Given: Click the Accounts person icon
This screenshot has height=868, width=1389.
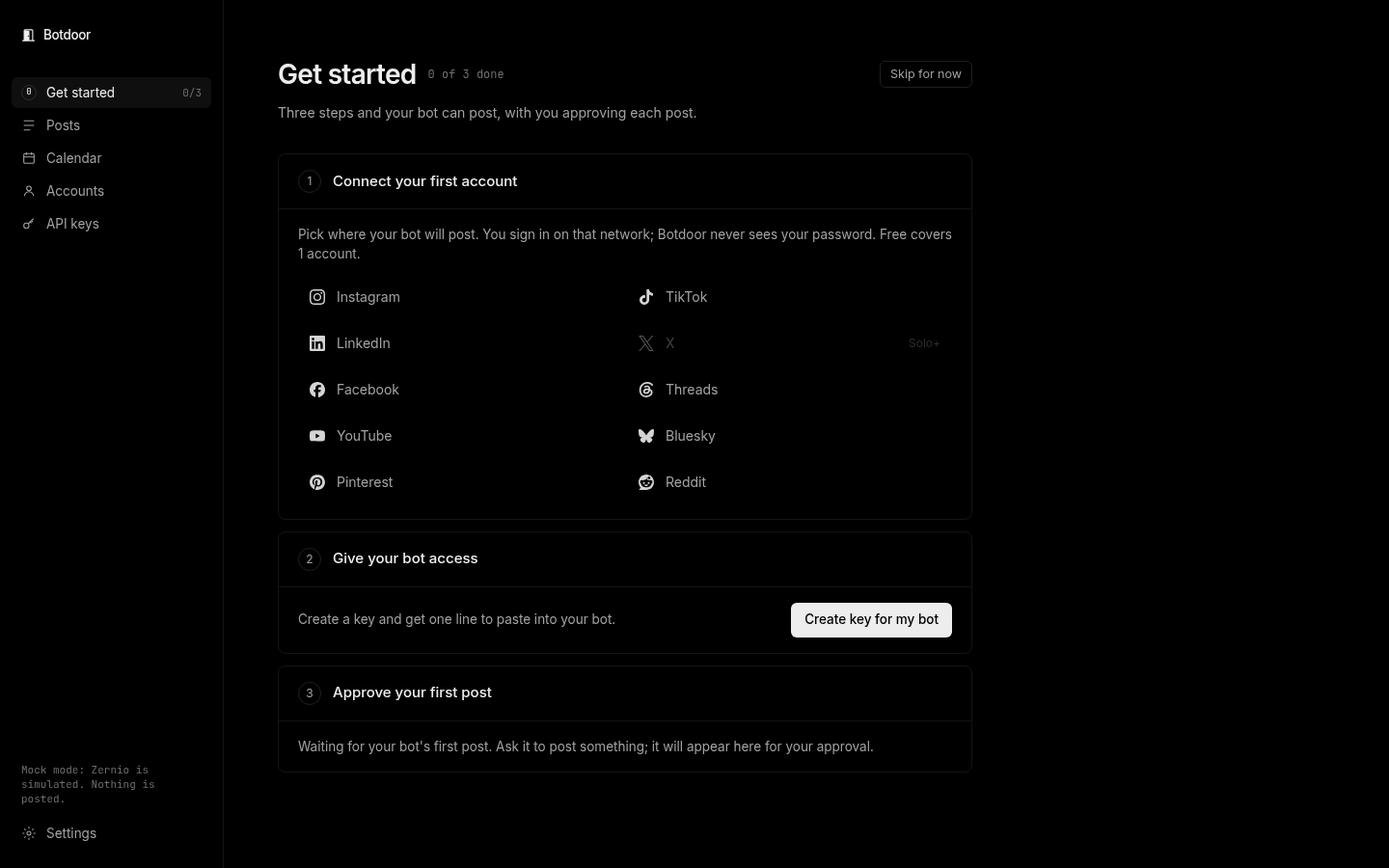Looking at the screenshot, I should pyautogui.click(x=29, y=191).
